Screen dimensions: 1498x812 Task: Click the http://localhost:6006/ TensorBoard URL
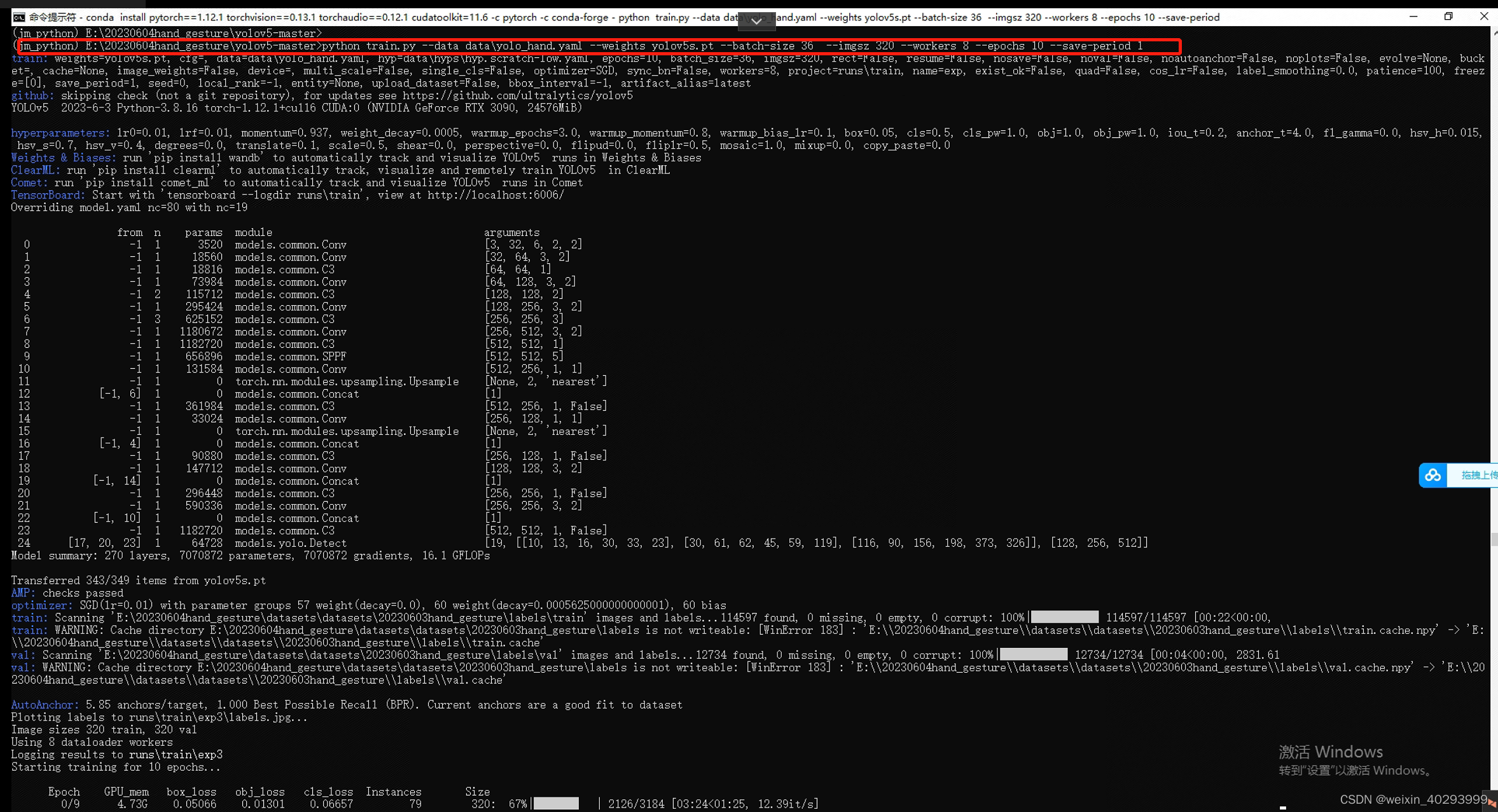point(496,195)
